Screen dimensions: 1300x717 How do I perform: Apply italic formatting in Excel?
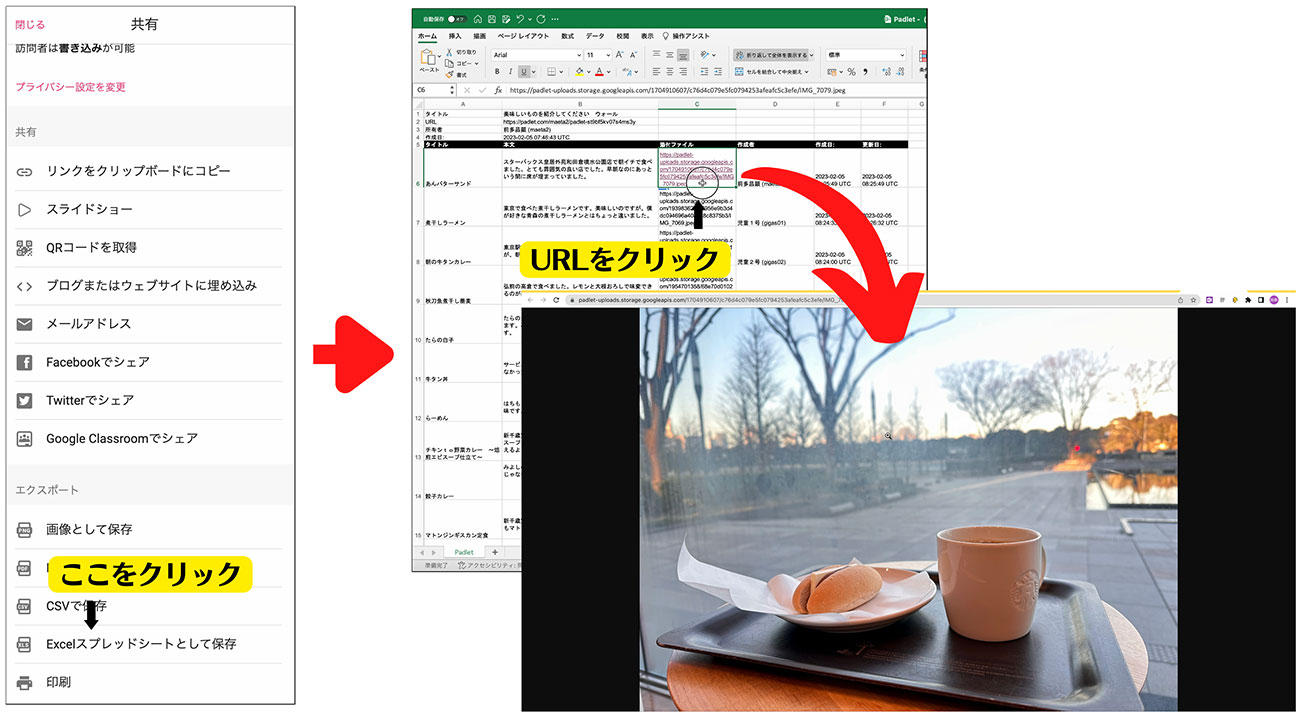pyautogui.click(x=510, y=72)
